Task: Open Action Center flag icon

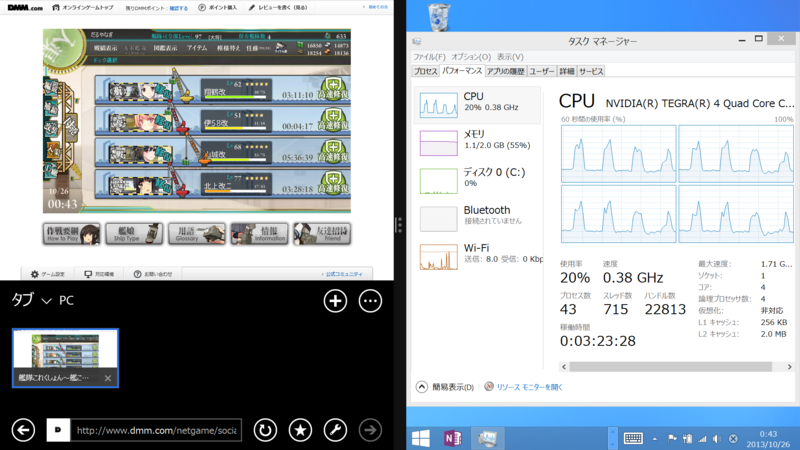Action: [x=671, y=438]
